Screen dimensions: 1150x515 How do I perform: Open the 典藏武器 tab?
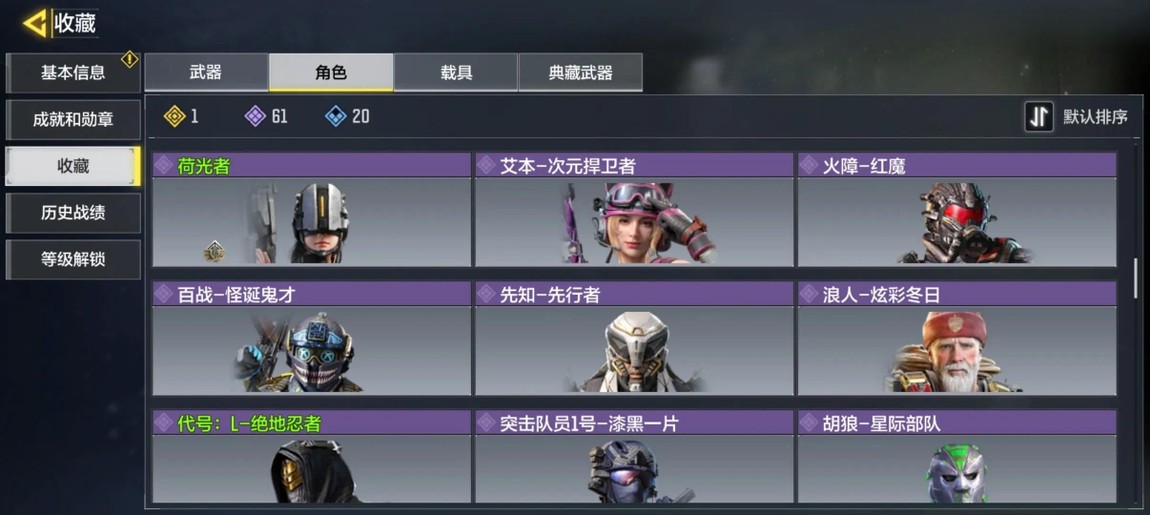coord(580,72)
